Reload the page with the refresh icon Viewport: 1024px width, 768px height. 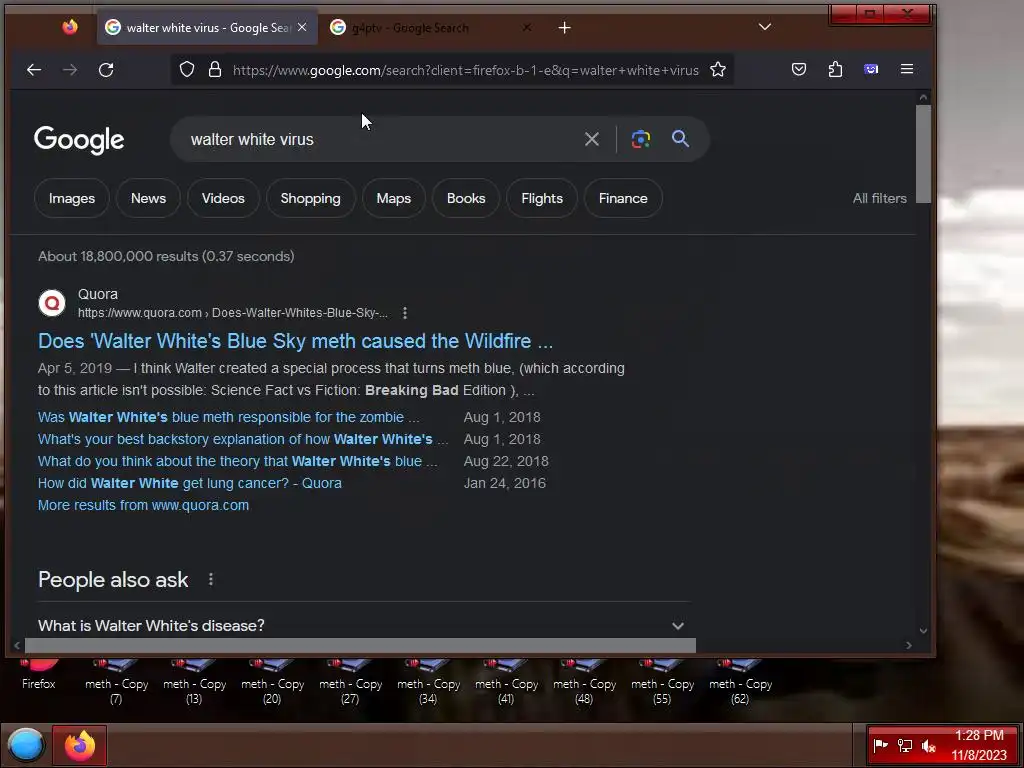106,69
